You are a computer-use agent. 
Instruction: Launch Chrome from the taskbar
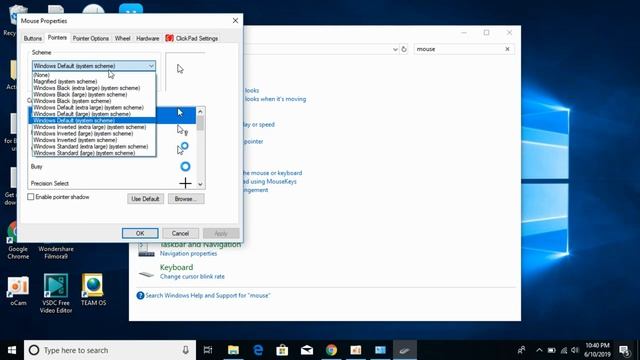click(331, 350)
